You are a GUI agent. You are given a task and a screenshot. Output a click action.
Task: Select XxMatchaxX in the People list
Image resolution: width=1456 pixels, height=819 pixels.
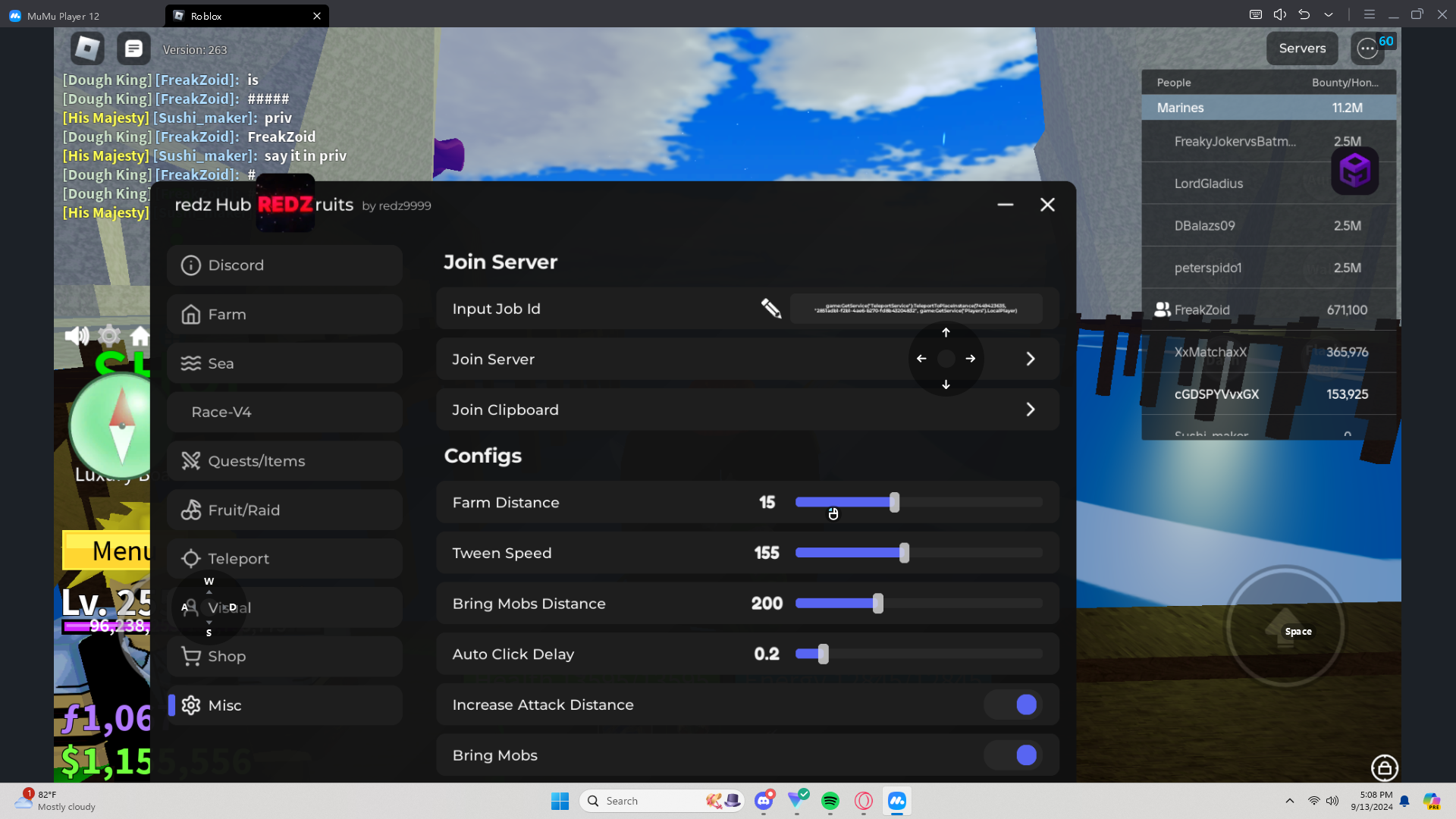pos(1269,352)
